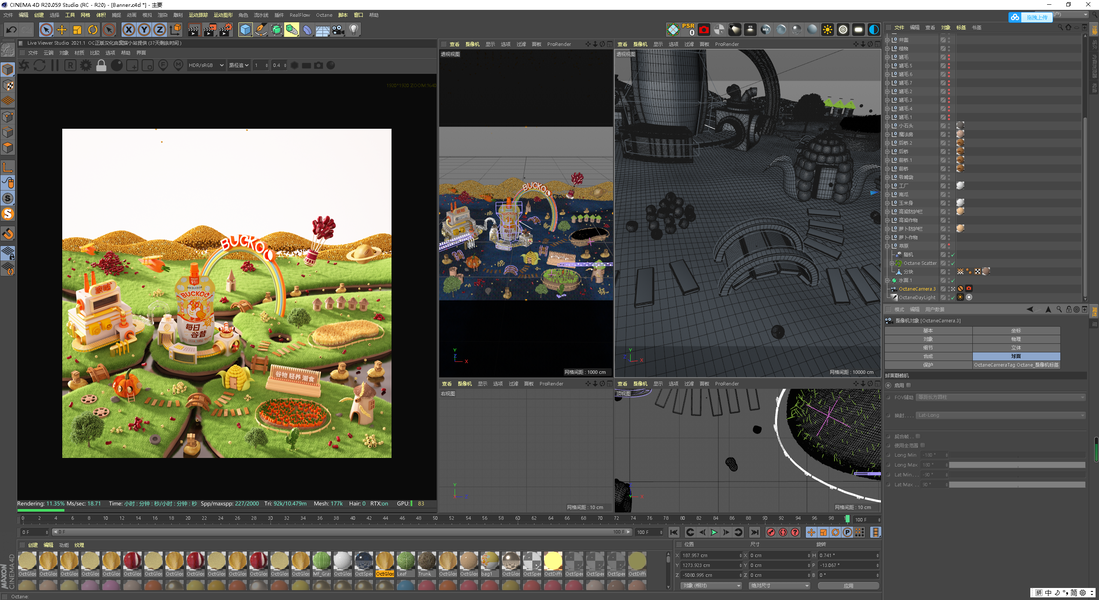The image size is (1099, 600).
Task: Click the OctaneCameraTag tab button in attributes
Action: (x=1016, y=364)
